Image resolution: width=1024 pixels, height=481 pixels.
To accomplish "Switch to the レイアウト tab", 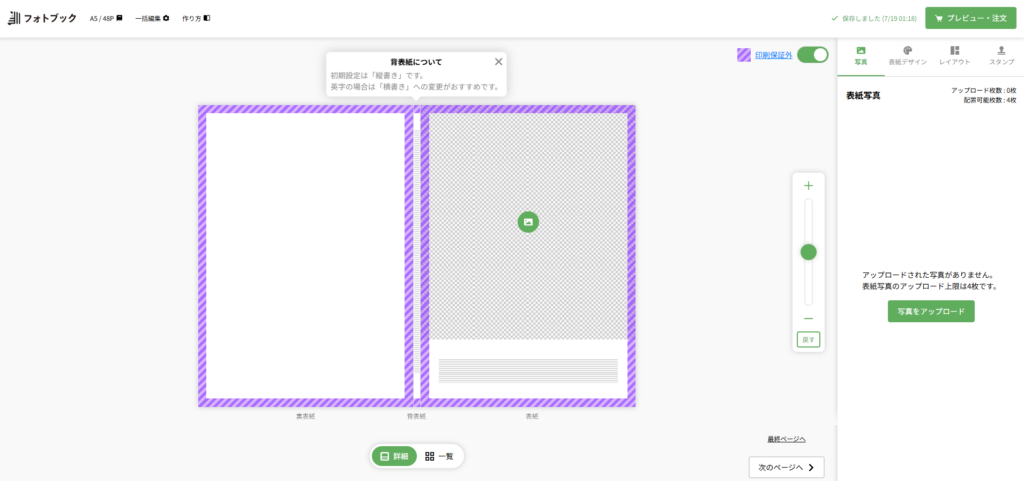I will 954,55.
